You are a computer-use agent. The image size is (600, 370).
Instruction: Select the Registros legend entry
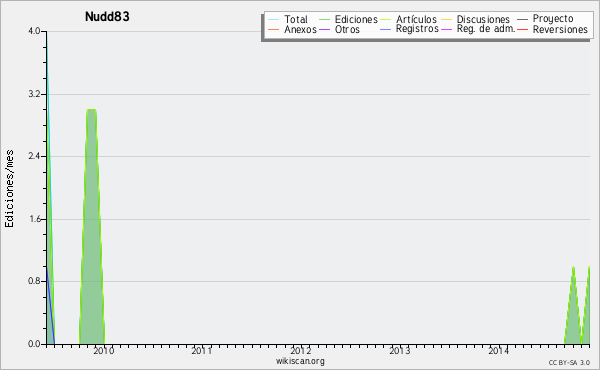pos(417,29)
